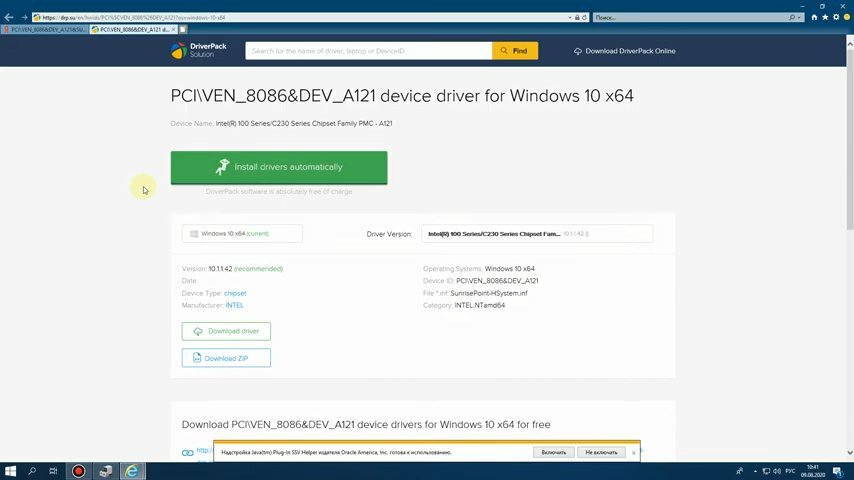Open the Internet Explorer taskbar icon
The width and height of the screenshot is (854, 480).
132,471
